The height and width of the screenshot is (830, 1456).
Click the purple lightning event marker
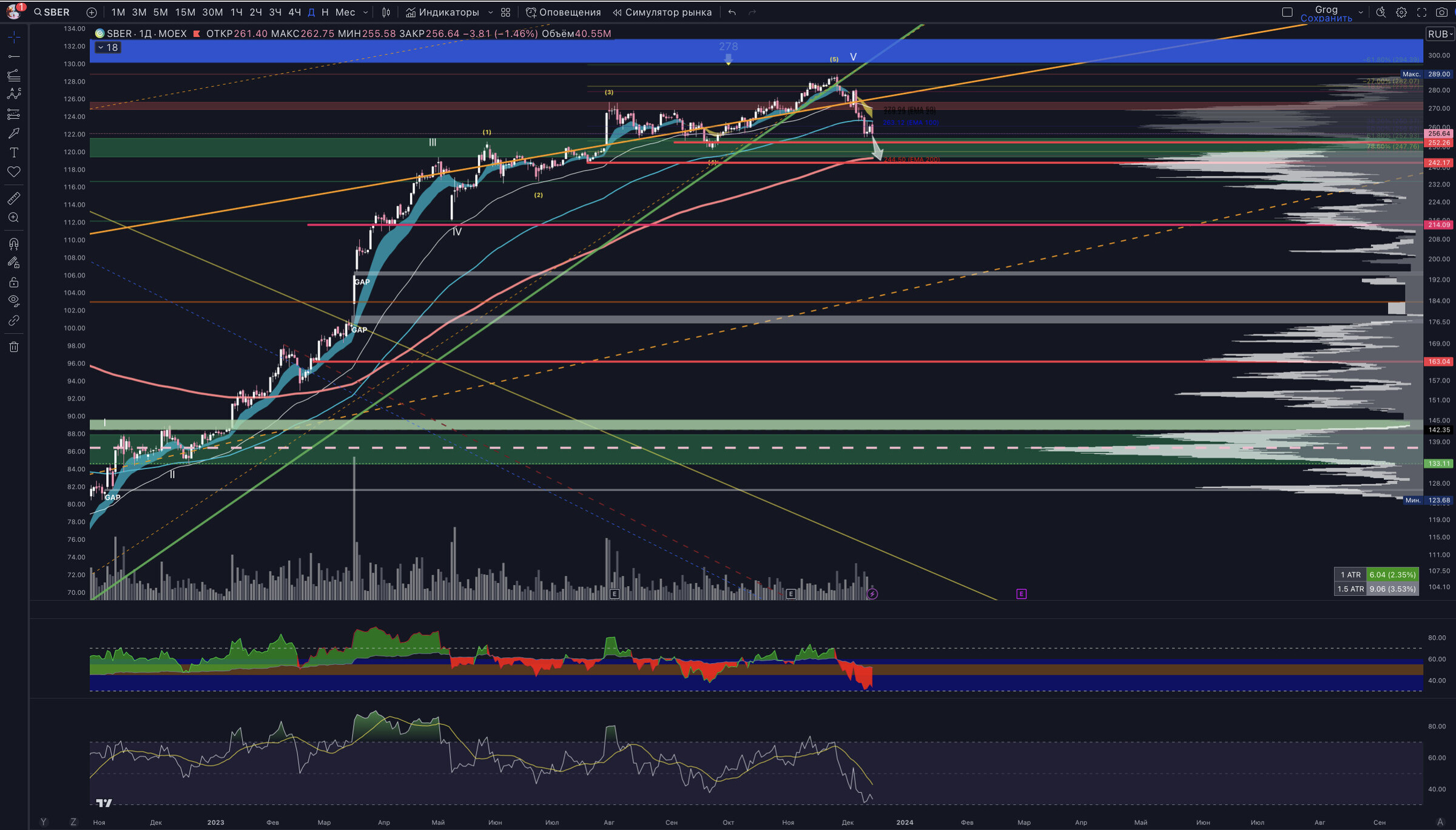(872, 594)
